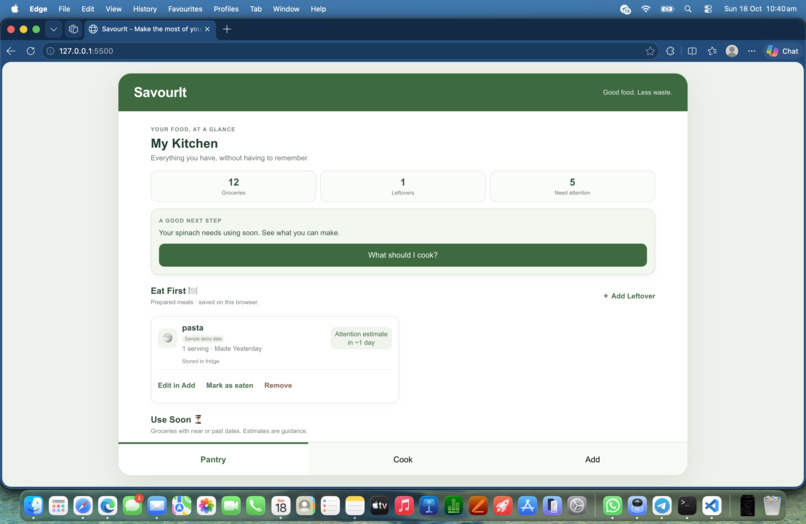Click the Attention estimate badge on pasta

pos(361,338)
